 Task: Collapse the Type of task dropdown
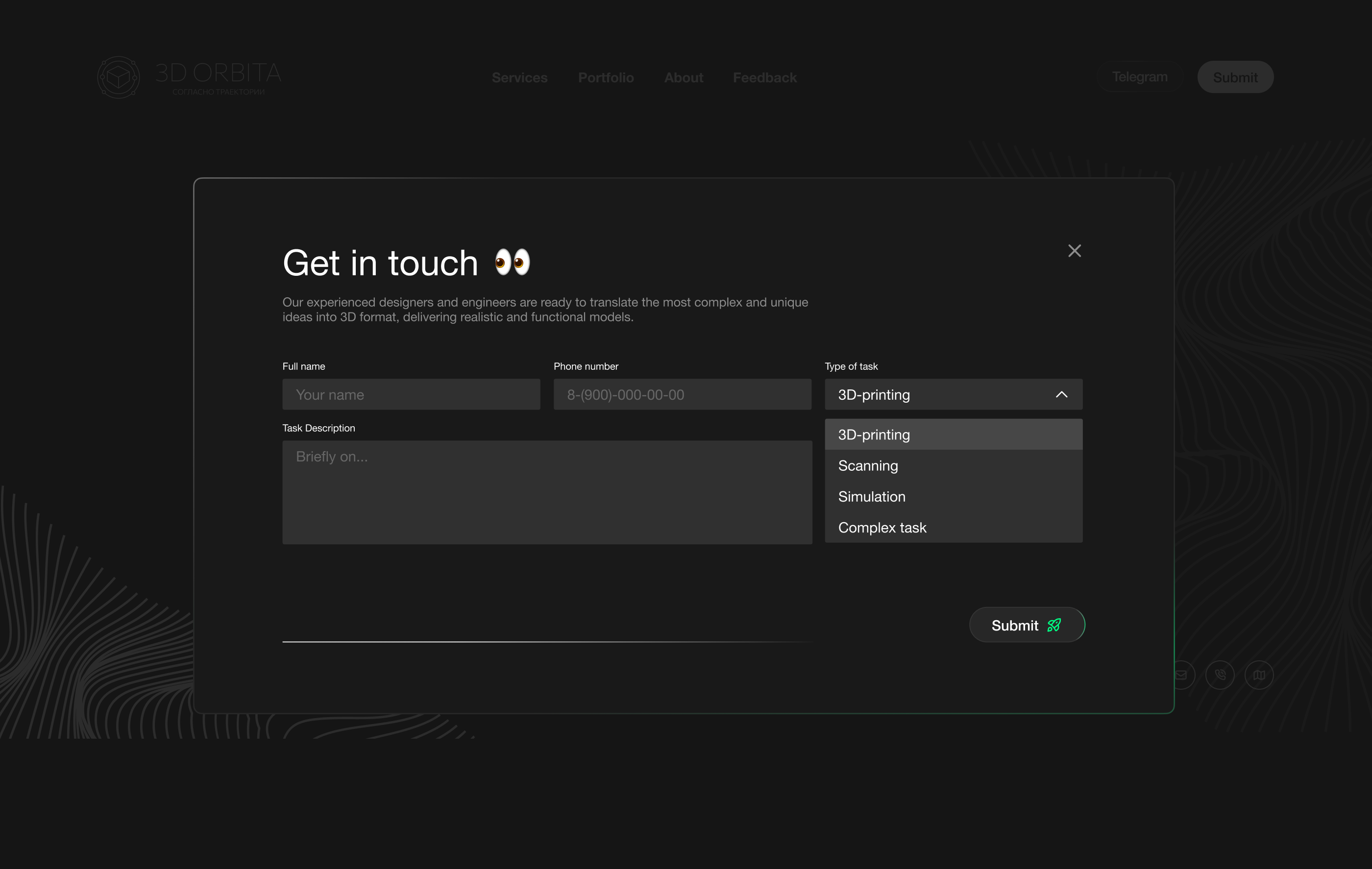click(1061, 394)
